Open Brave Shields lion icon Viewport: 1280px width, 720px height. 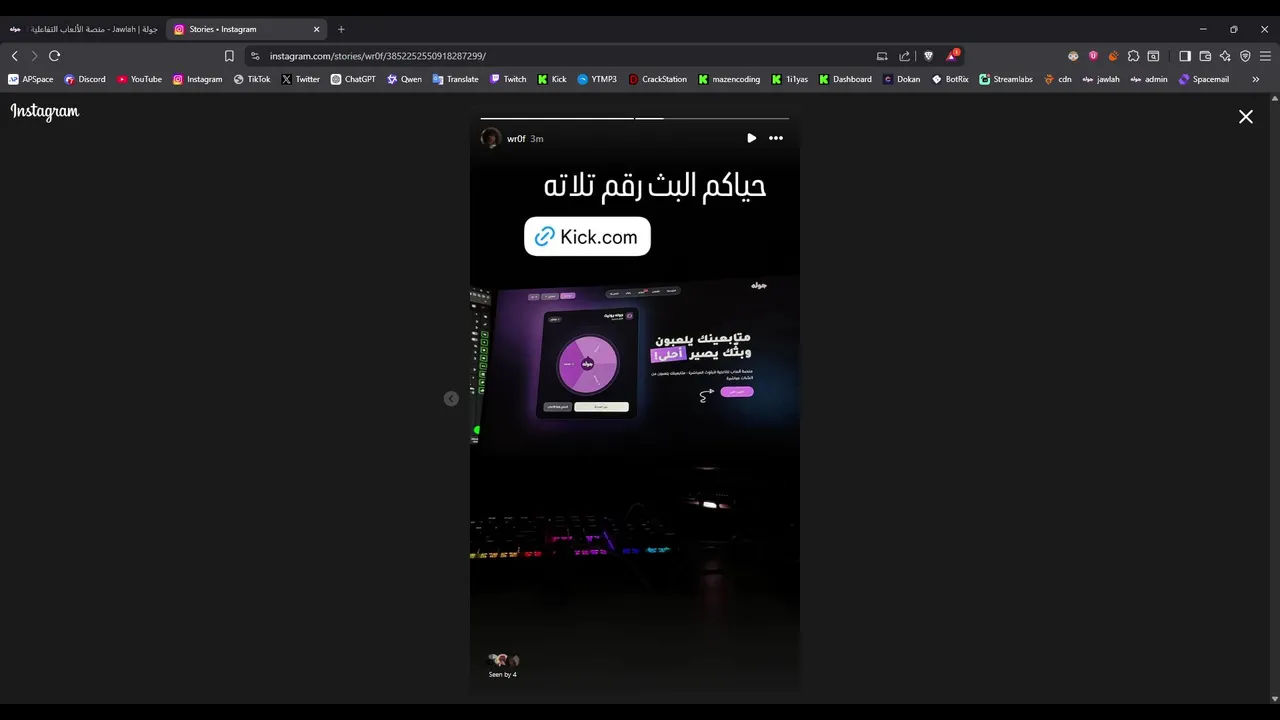tap(928, 56)
